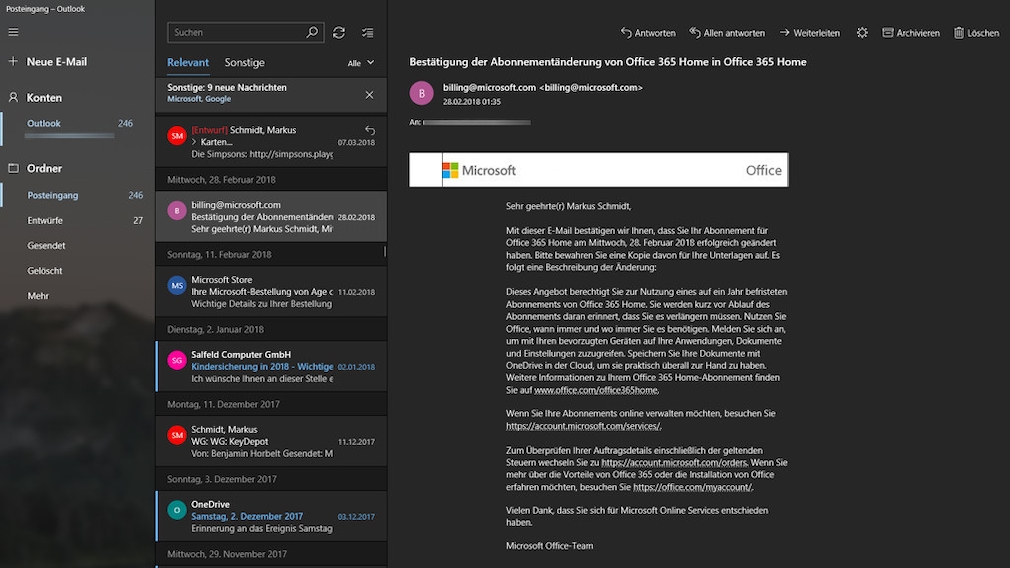Open the Gelöscht folder
1010x568 pixels.
pyautogui.click(x=77, y=270)
